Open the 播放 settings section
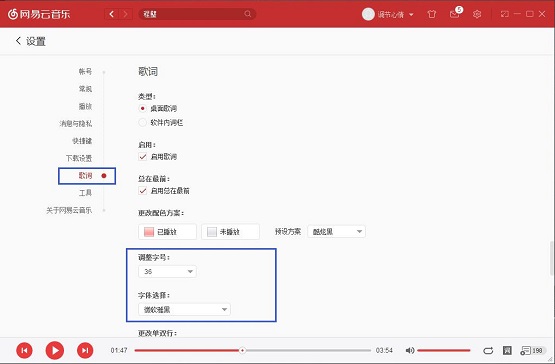Screen dimensions: 555x364 coord(85,106)
